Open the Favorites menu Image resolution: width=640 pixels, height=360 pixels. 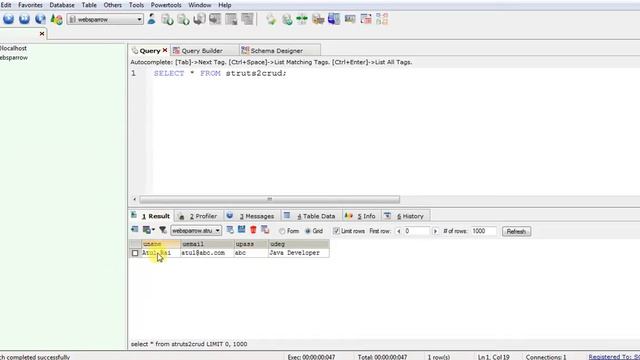tap(30, 5)
